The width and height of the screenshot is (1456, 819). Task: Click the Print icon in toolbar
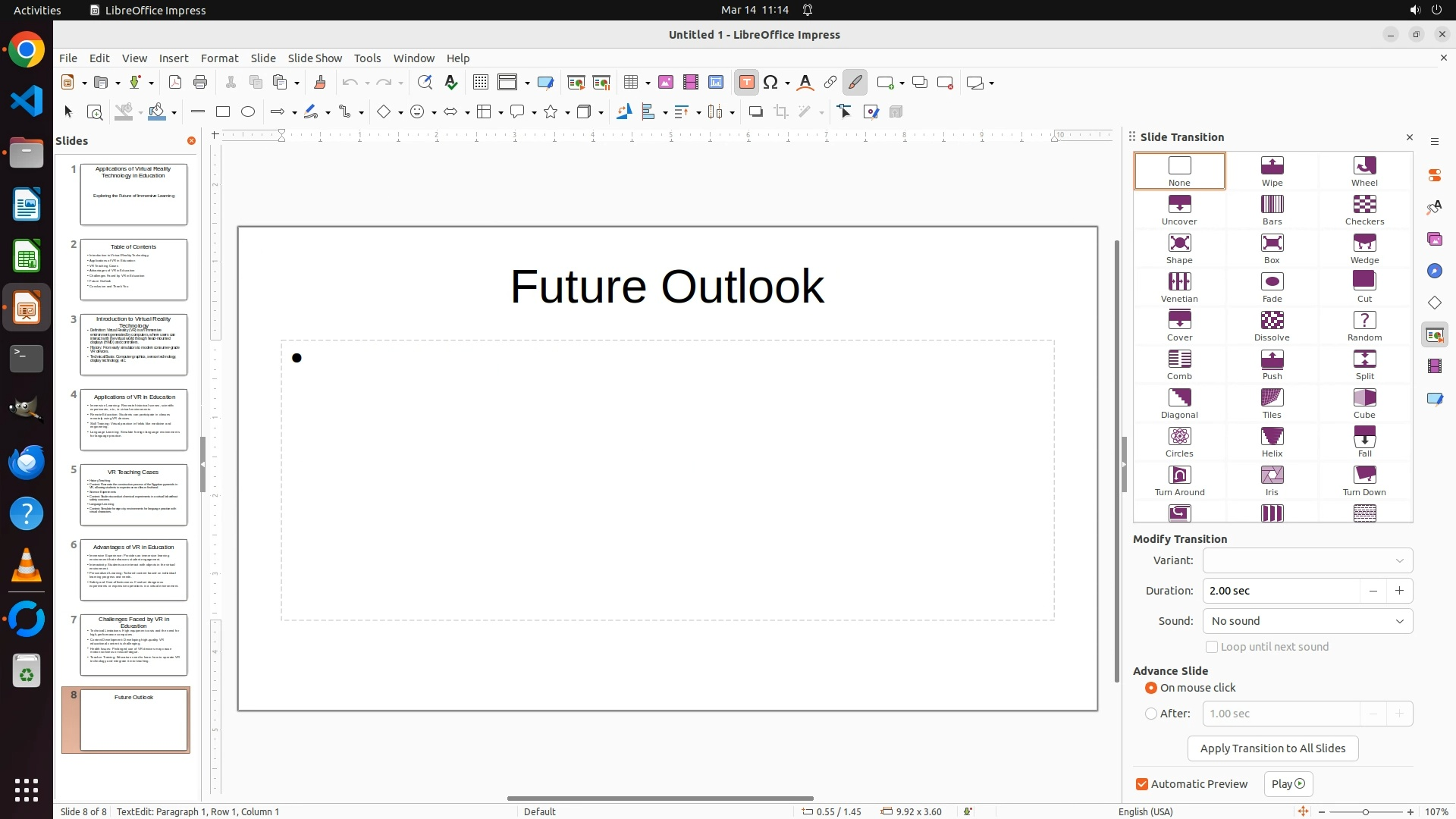[x=200, y=83]
